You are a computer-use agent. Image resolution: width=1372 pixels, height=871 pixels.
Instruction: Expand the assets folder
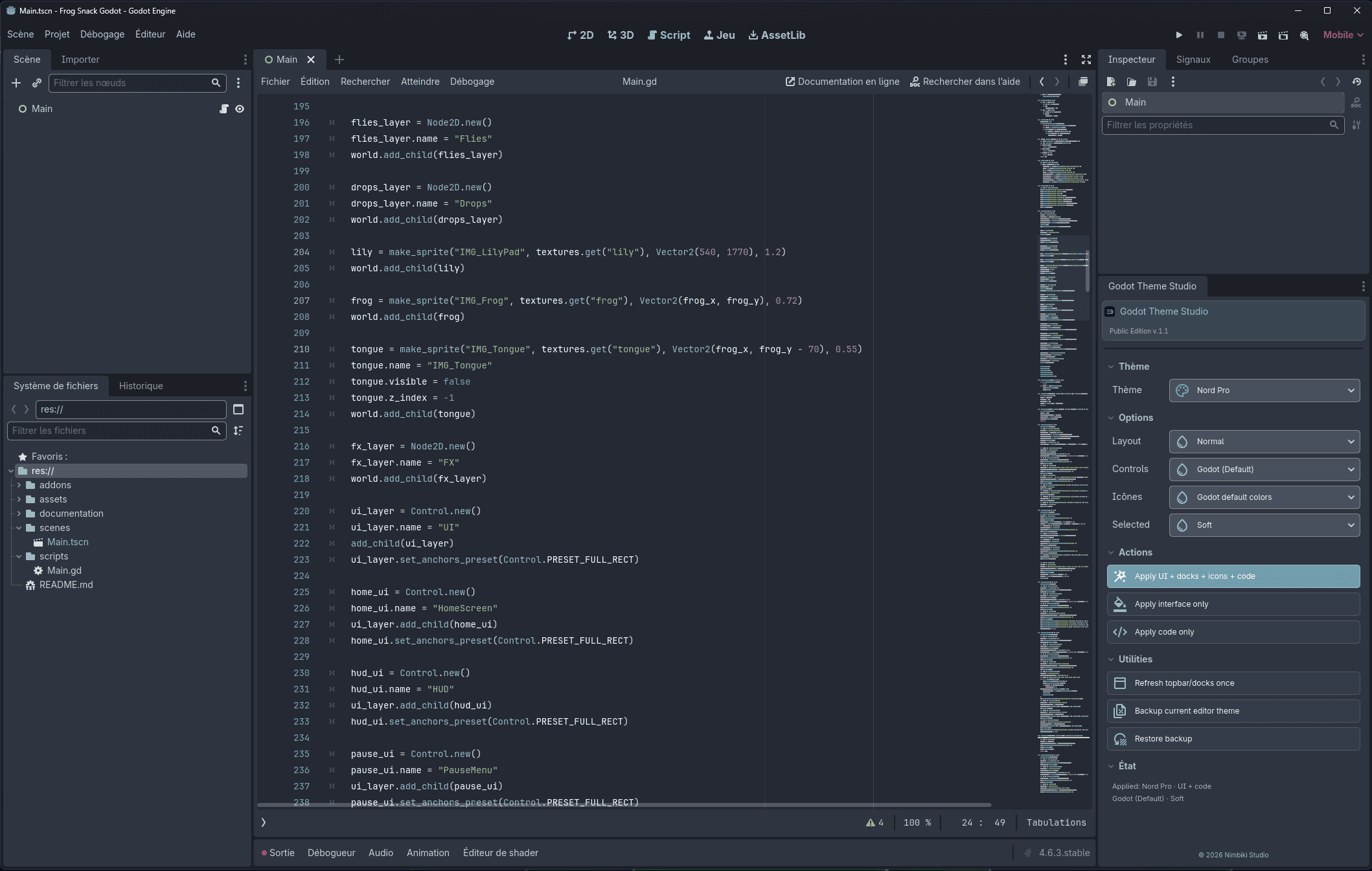click(x=19, y=499)
